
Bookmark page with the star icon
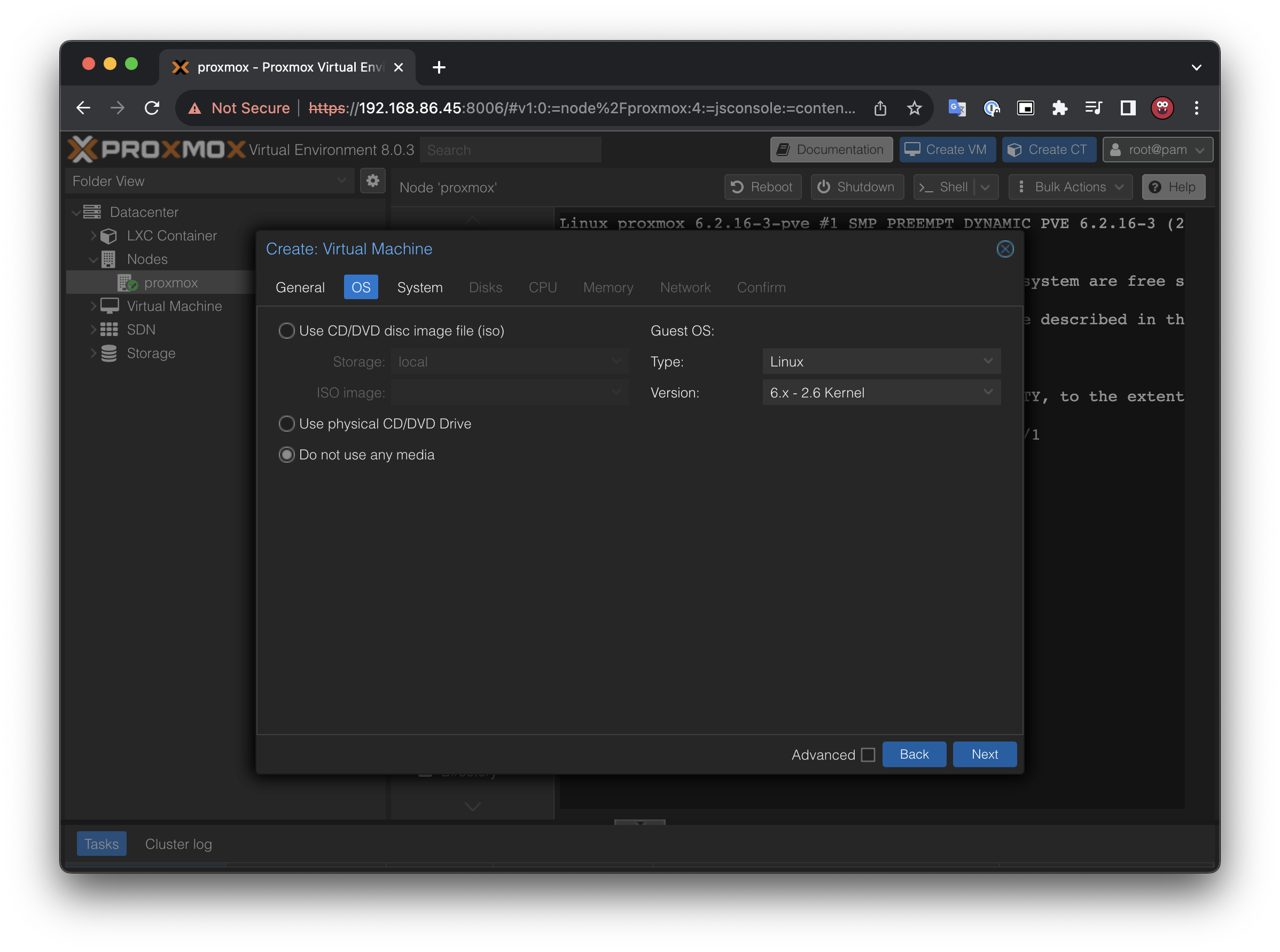coord(914,108)
